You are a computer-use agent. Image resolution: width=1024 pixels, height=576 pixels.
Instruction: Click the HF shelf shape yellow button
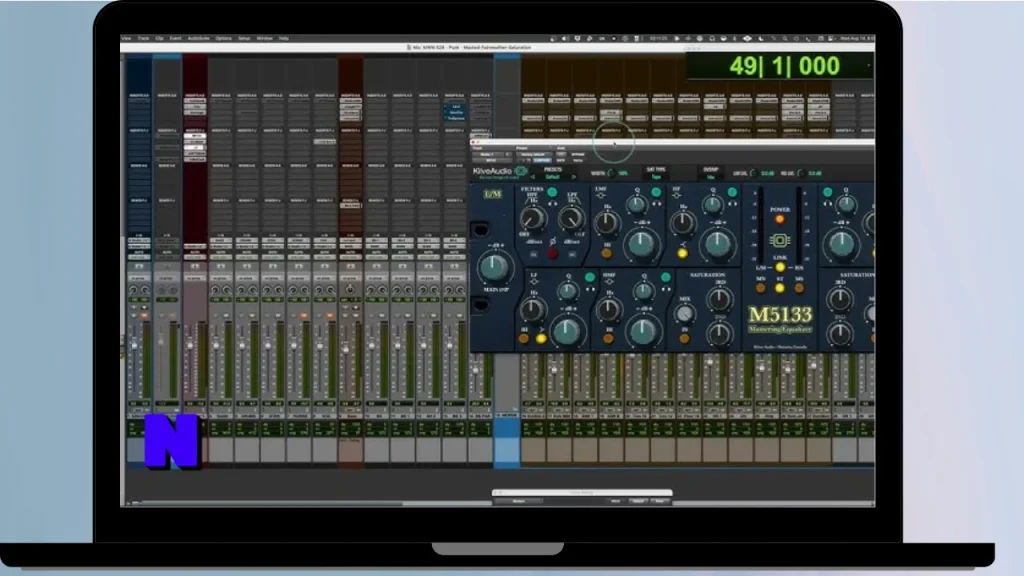coord(682,253)
